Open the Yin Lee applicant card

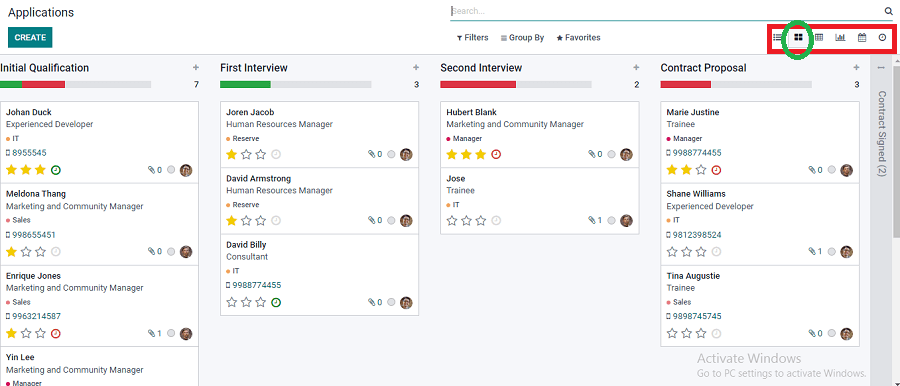(x=99, y=366)
